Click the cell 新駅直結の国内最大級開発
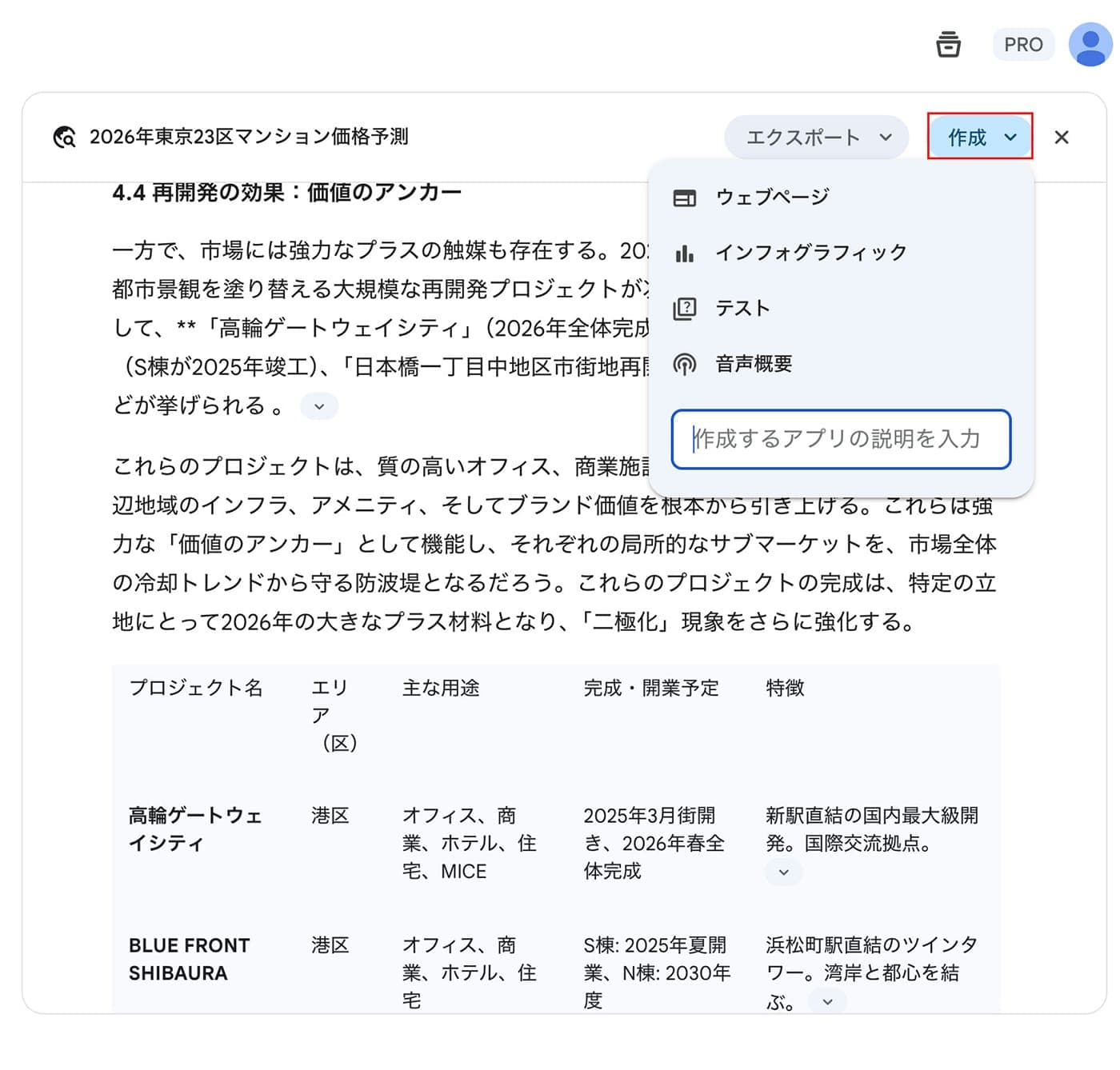The image size is (1120, 1070). 872,829
